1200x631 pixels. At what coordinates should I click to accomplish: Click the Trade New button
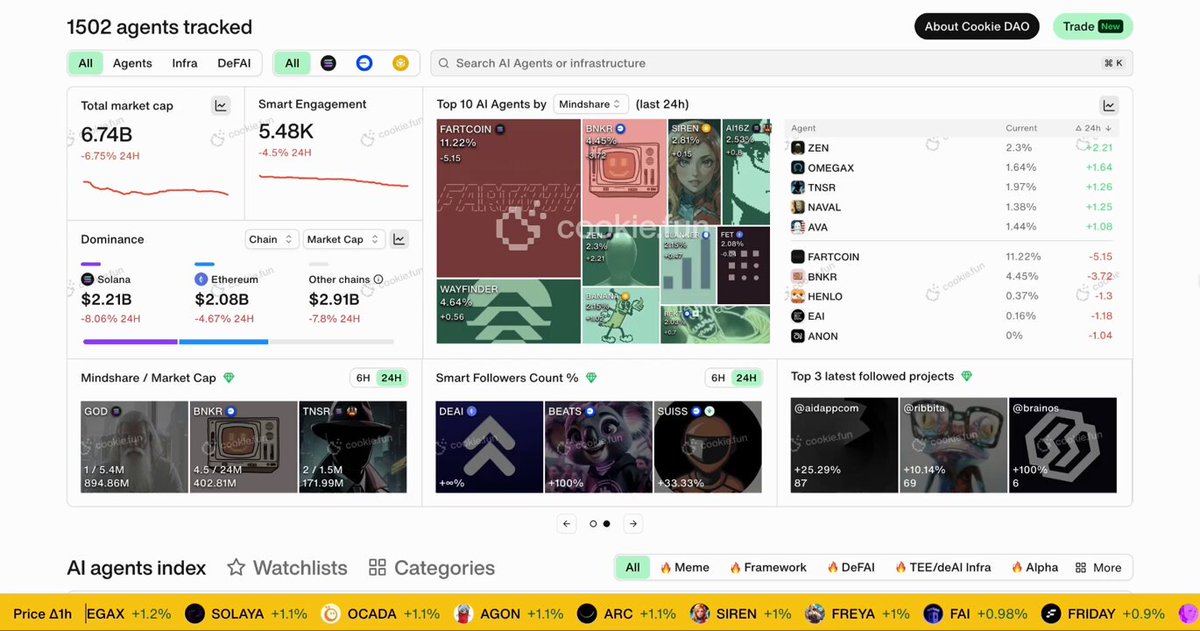(x=1093, y=26)
